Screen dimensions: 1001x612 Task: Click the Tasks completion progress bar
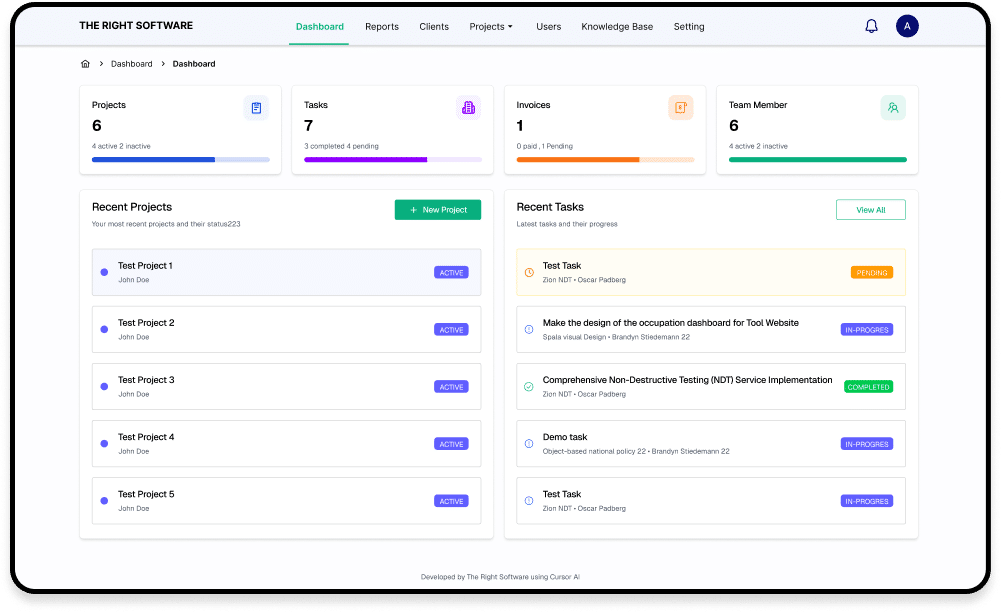pos(392,158)
